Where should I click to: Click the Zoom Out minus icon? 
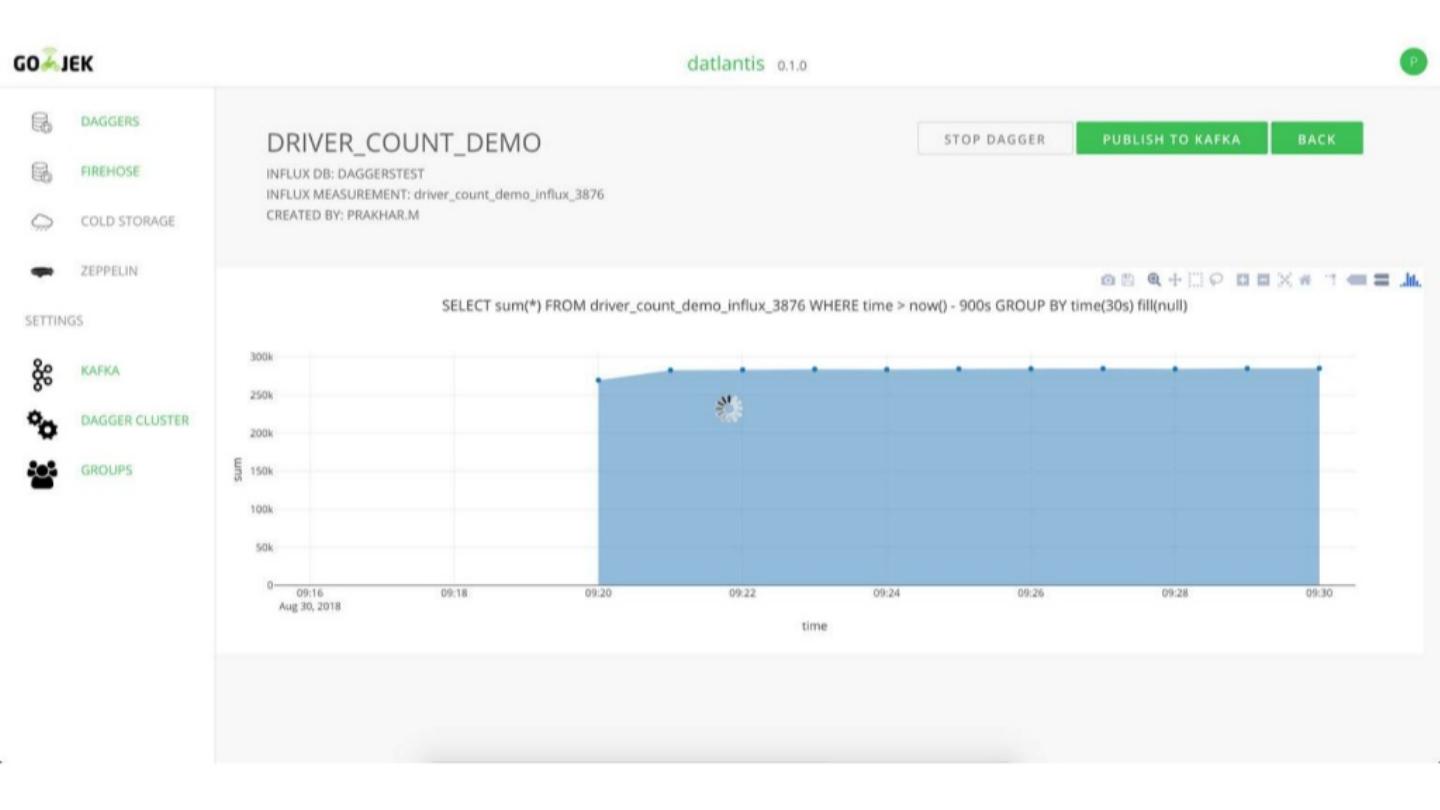tap(1264, 280)
